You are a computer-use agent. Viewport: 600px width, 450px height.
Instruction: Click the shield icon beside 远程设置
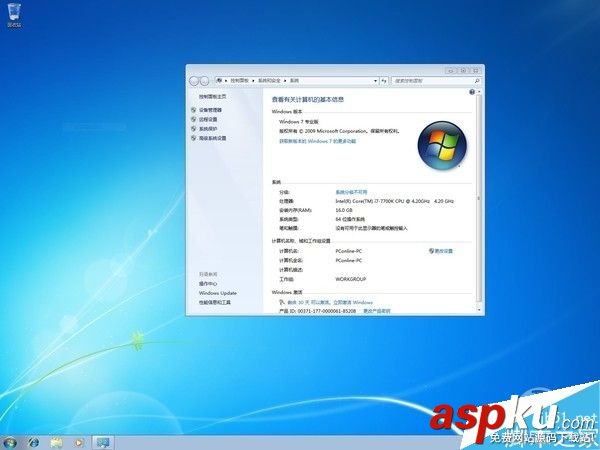(194, 119)
